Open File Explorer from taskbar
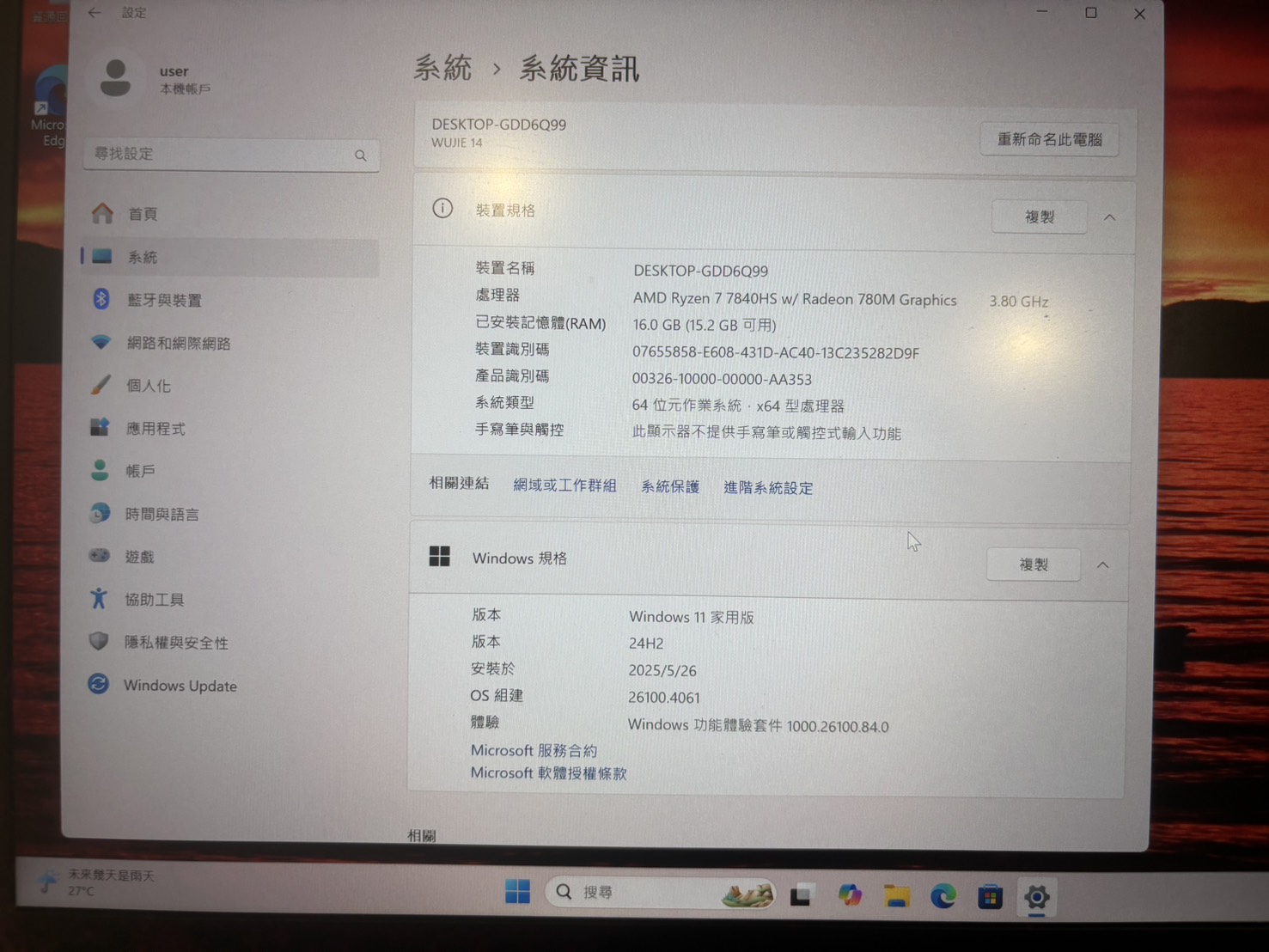Screen dimensions: 1269x952 pyautogui.click(x=897, y=896)
